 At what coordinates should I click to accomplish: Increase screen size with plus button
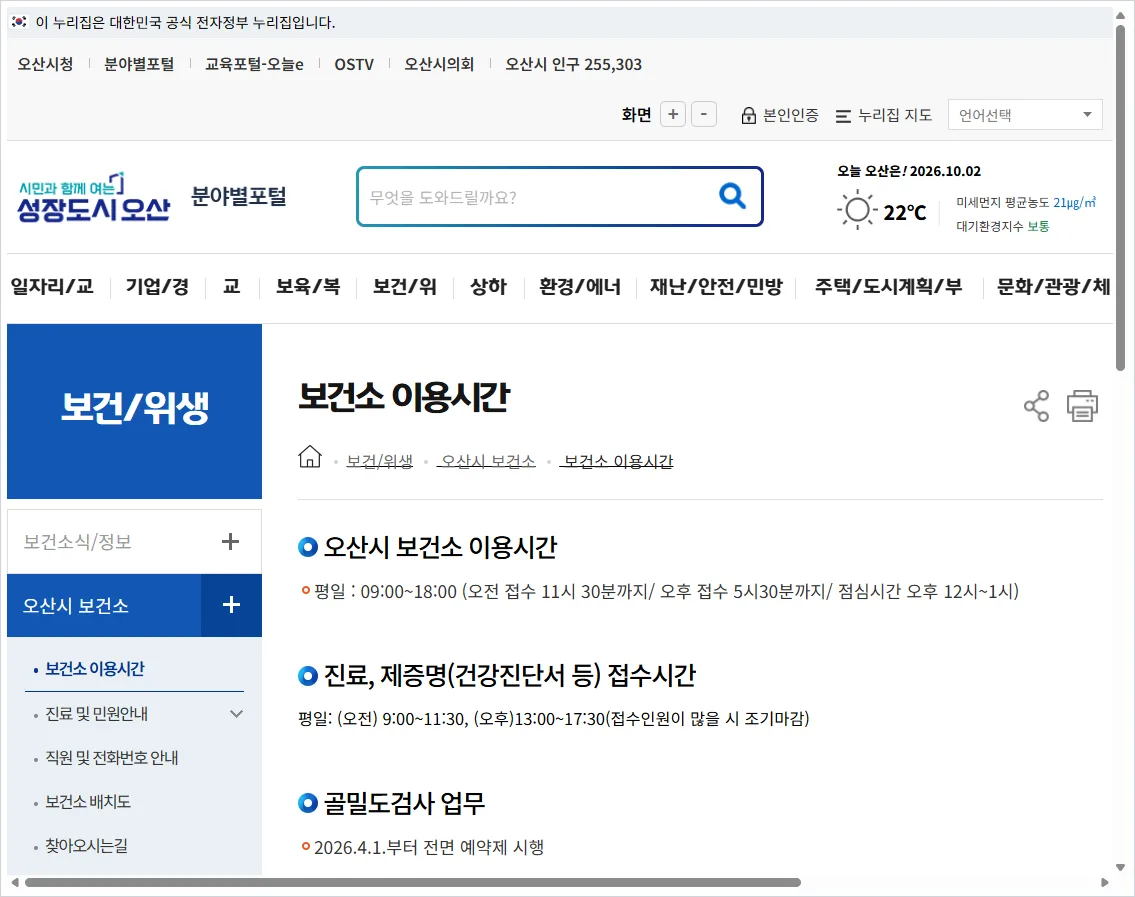point(673,114)
